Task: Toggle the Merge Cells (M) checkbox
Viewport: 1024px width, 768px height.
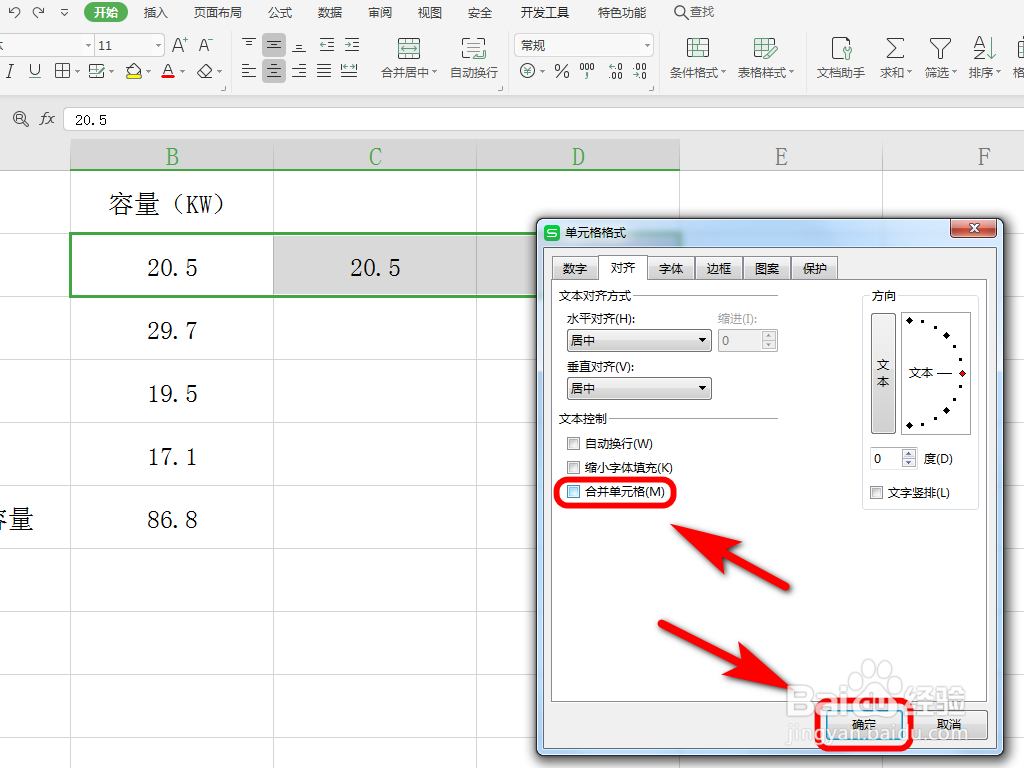Action: point(573,492)
